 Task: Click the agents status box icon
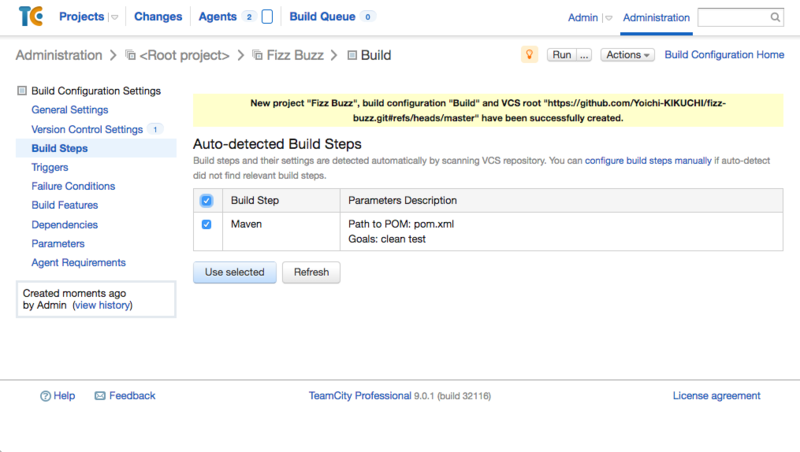(267, 17)
